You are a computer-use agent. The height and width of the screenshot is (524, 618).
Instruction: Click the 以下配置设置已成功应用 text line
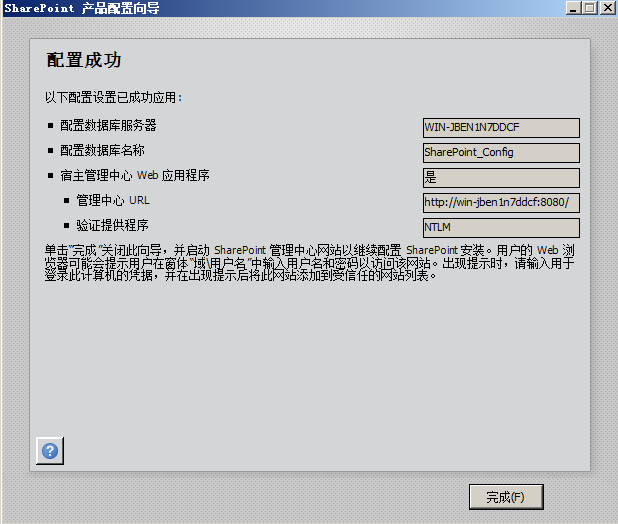(x=114, y=97)
